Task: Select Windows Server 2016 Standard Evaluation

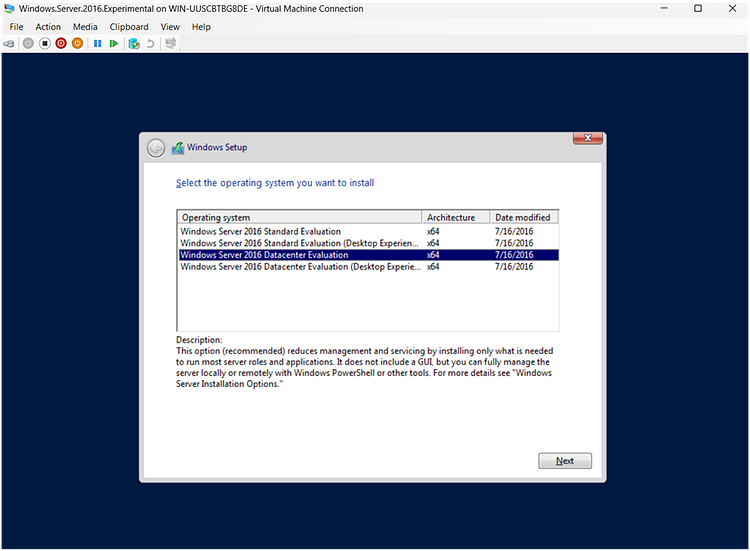Action: click(x=369, y=231)
